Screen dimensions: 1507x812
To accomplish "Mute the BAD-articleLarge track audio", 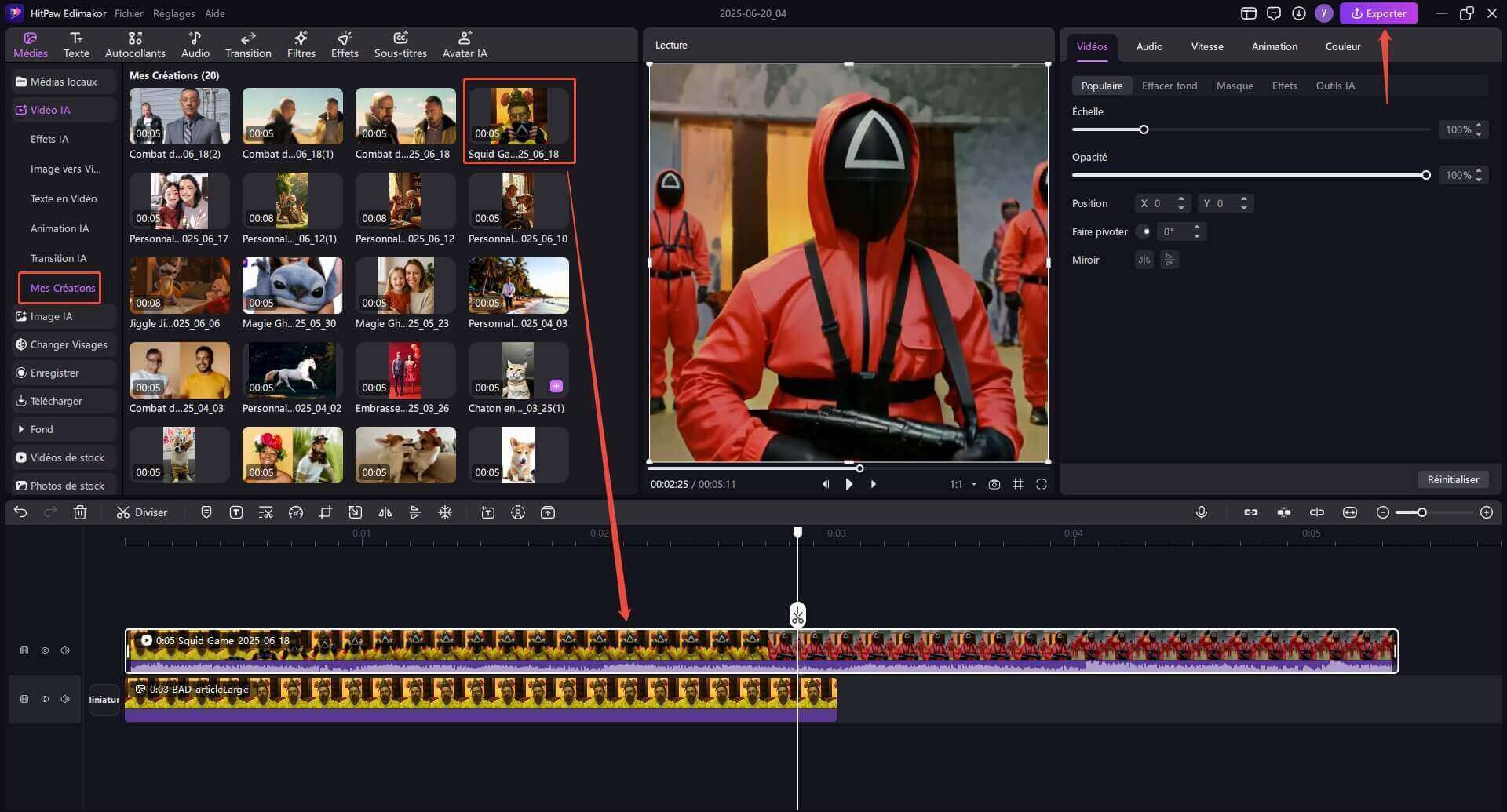I will click(x=65, y=699).
